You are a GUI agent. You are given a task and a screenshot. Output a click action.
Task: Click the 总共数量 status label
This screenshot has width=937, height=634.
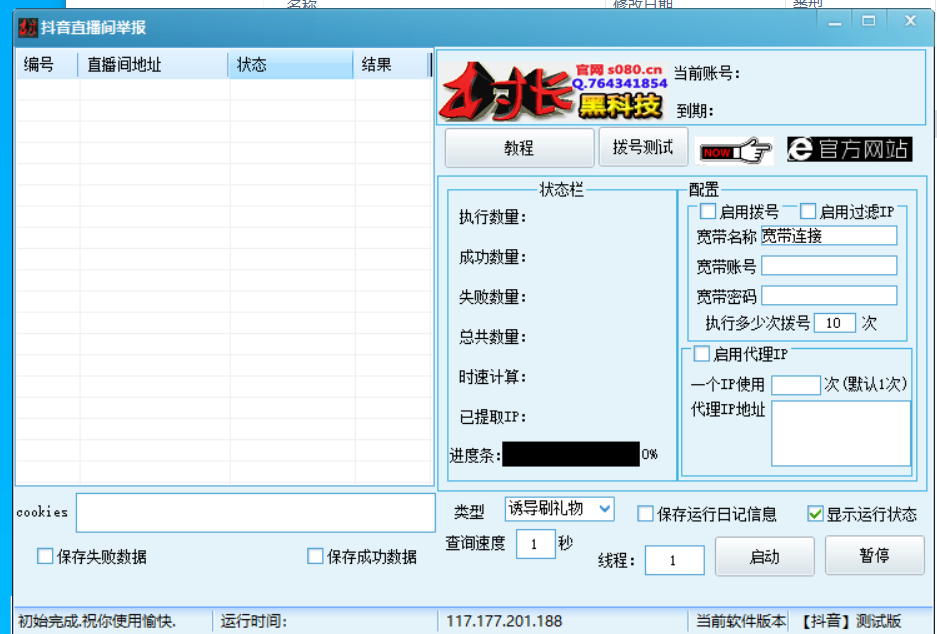pyautogui.click(x=492, y=337)
